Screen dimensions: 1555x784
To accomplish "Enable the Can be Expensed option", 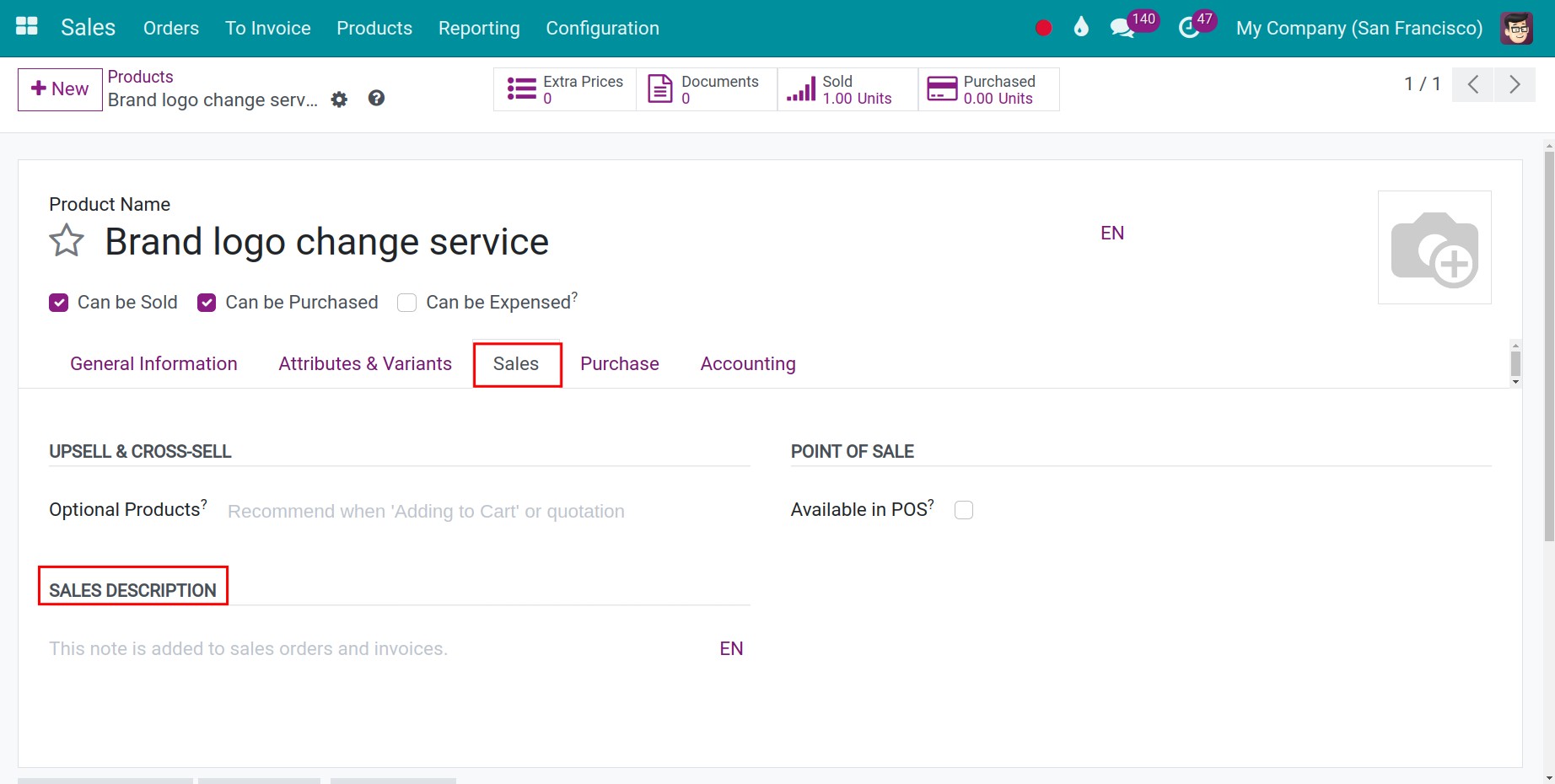I will 407,302.
